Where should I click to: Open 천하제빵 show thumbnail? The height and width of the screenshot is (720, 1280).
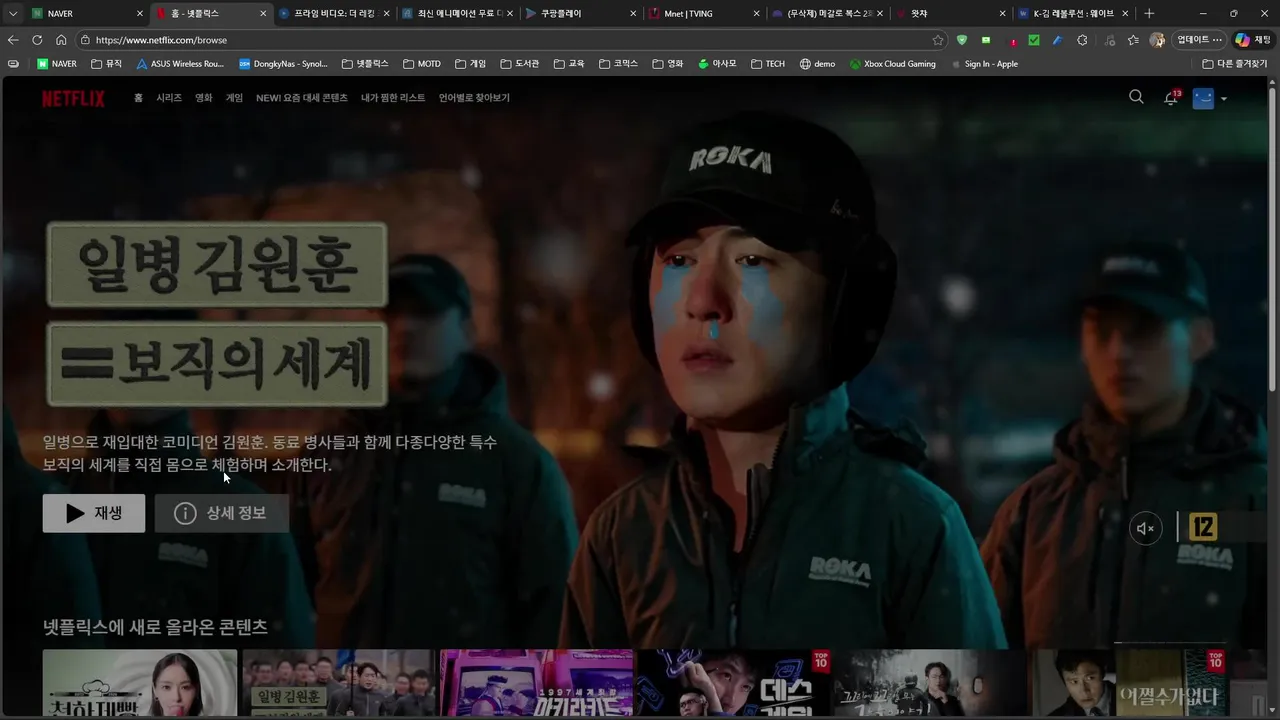140,683
